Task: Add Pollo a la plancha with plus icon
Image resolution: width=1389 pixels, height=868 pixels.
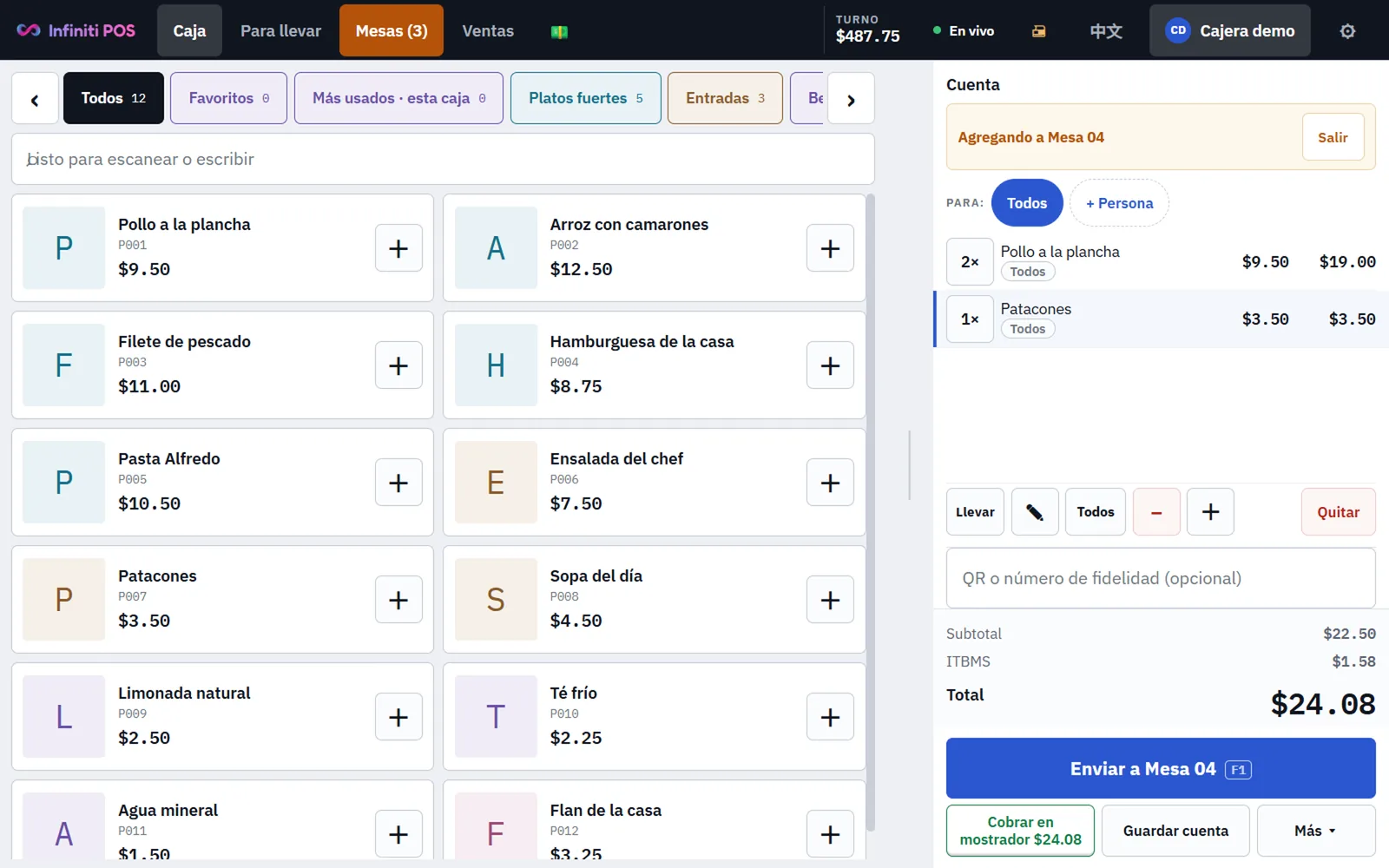Action: (x=398, y=248)
